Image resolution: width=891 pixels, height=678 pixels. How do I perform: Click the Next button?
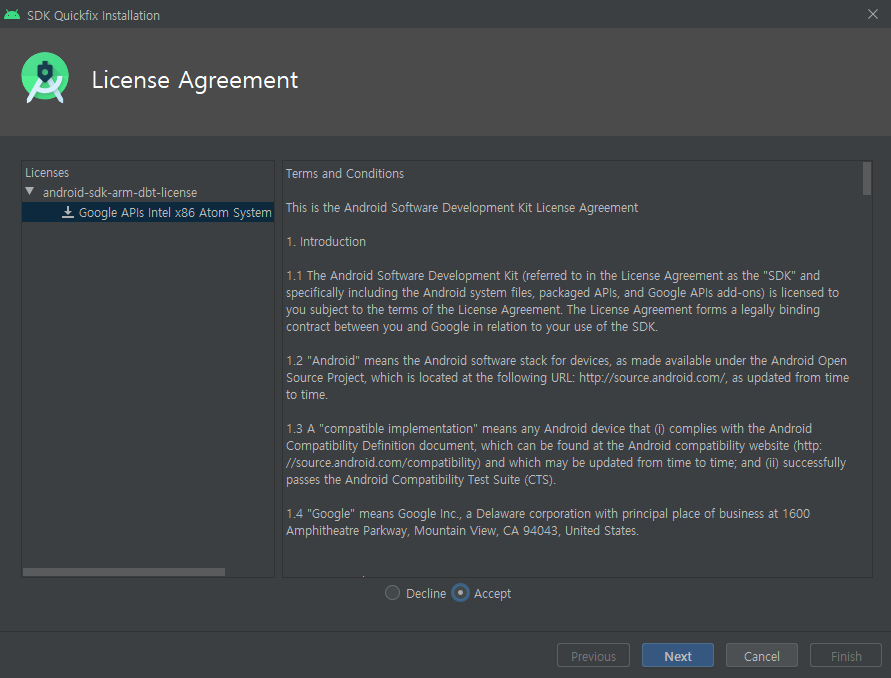tap(677, 656)
